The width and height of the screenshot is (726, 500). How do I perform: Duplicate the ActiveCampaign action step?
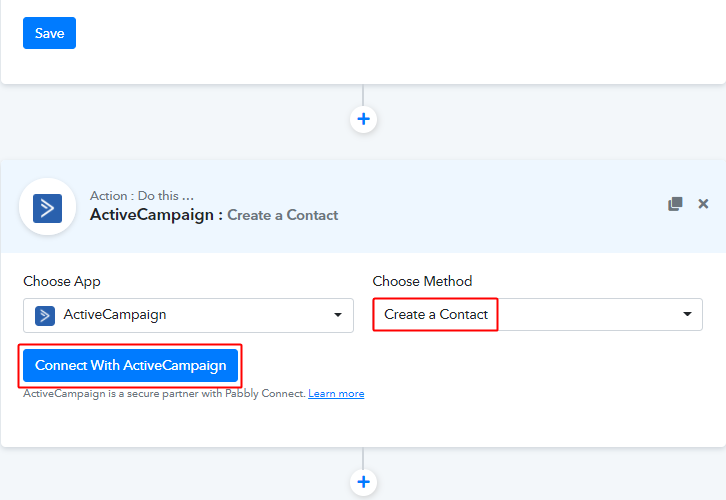pos(675,204)
